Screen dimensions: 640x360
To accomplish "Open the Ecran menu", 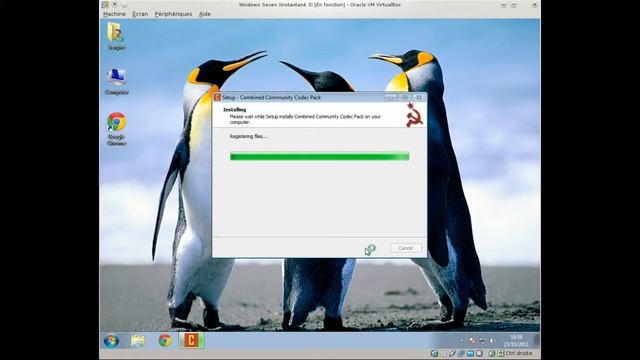I will pyautogui.click(x=140, y=14).
